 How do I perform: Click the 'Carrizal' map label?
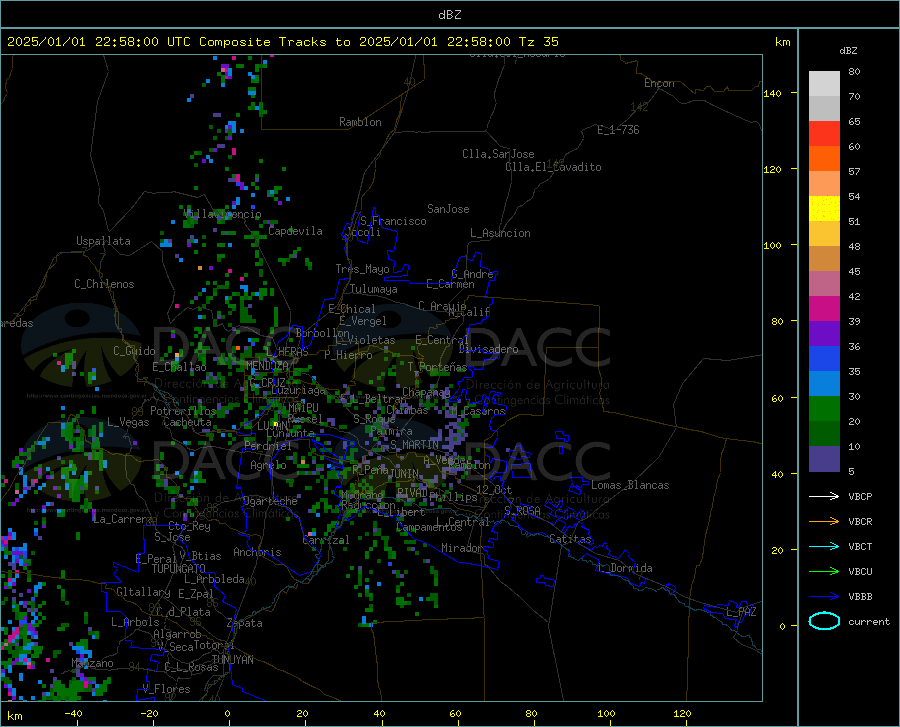click(x=326, y=540)
